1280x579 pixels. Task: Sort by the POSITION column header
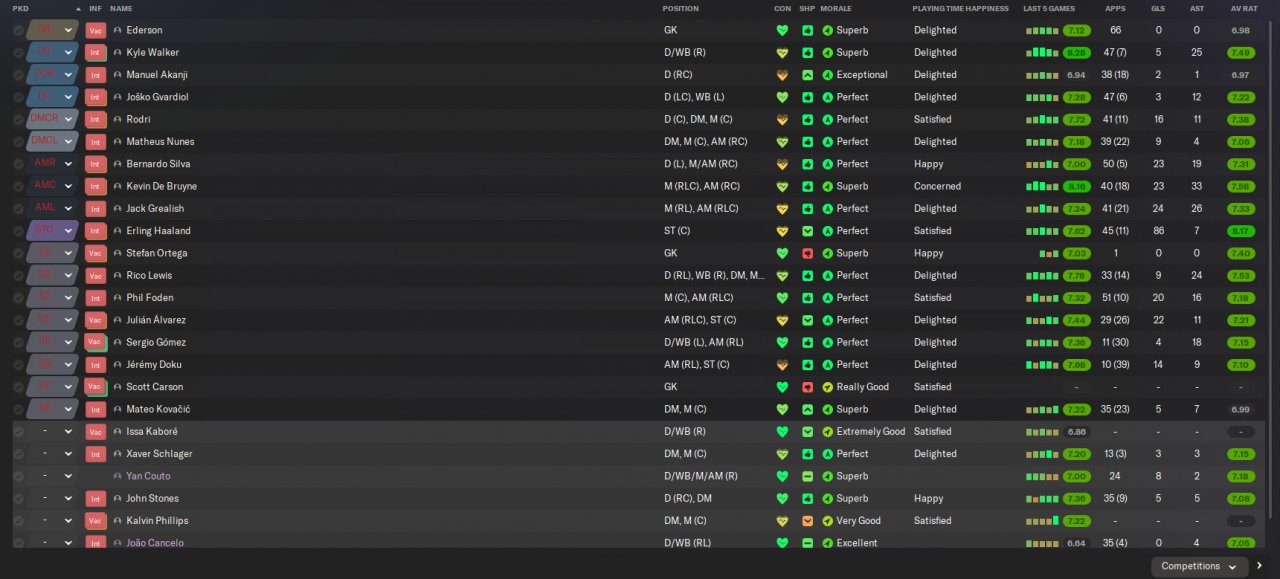[x=681, y=8]
